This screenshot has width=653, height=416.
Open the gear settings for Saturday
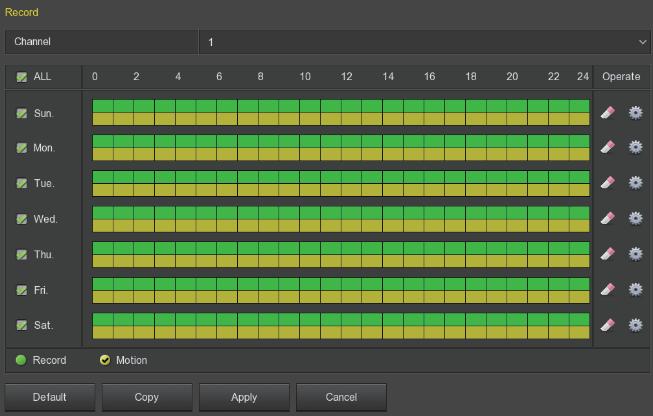636,325
